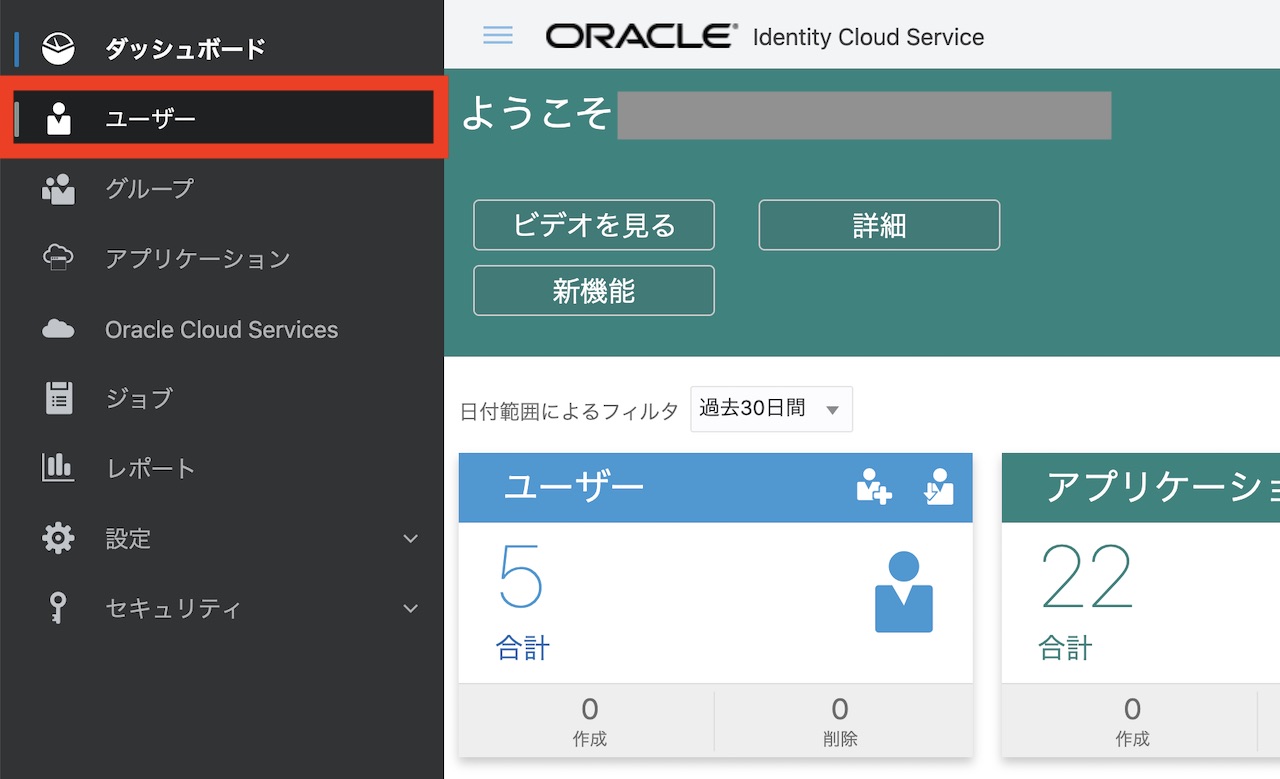This screenshot has height=779, width=1280.
Task: Open the 過去30日間 date range dropdown
Action: [771, 409]
